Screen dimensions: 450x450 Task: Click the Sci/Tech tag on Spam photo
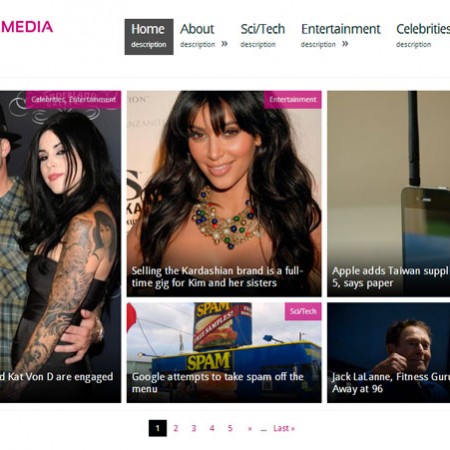tap(303, 311)
